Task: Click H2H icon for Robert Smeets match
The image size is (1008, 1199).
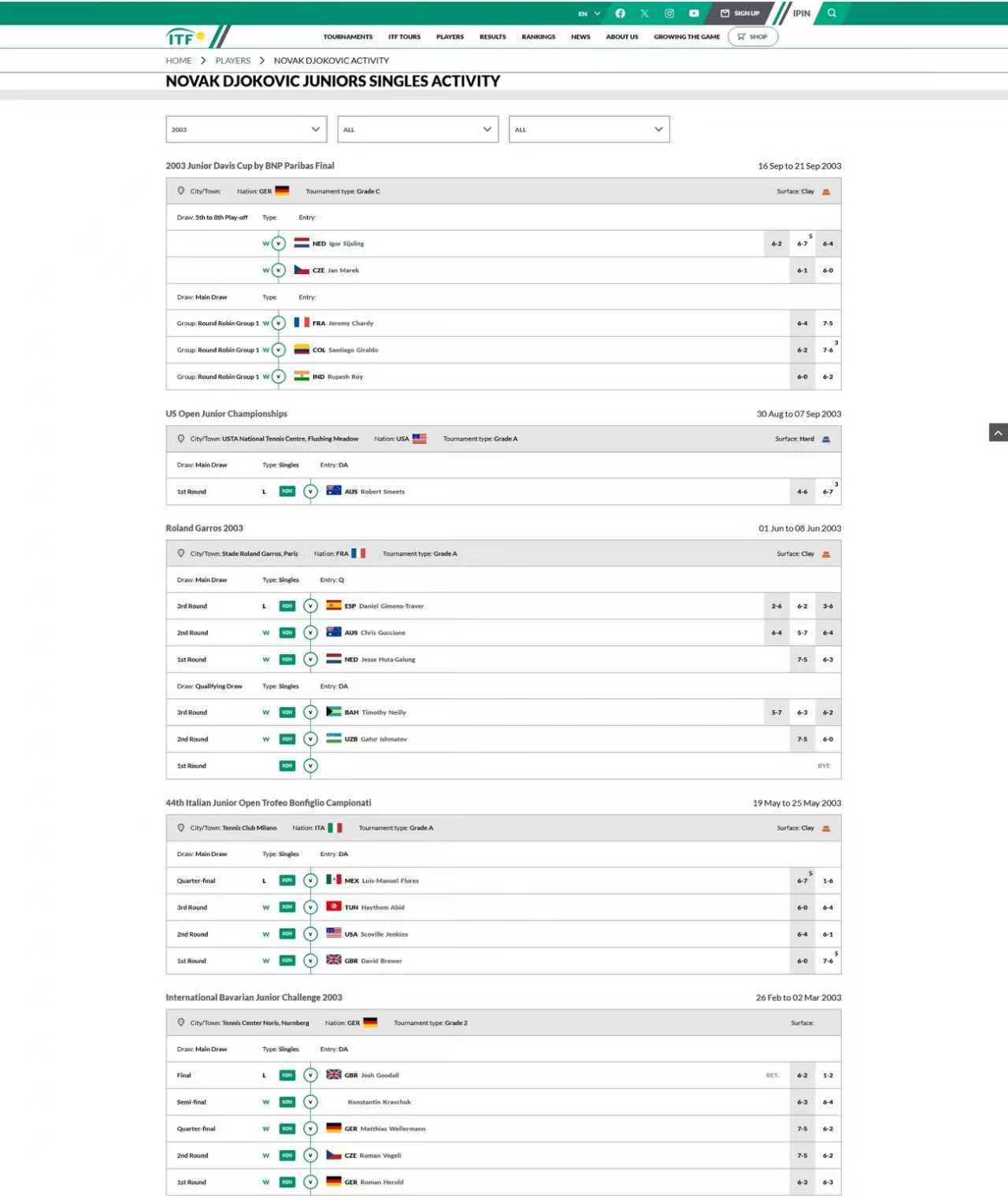Action: [x=287, y=491]
